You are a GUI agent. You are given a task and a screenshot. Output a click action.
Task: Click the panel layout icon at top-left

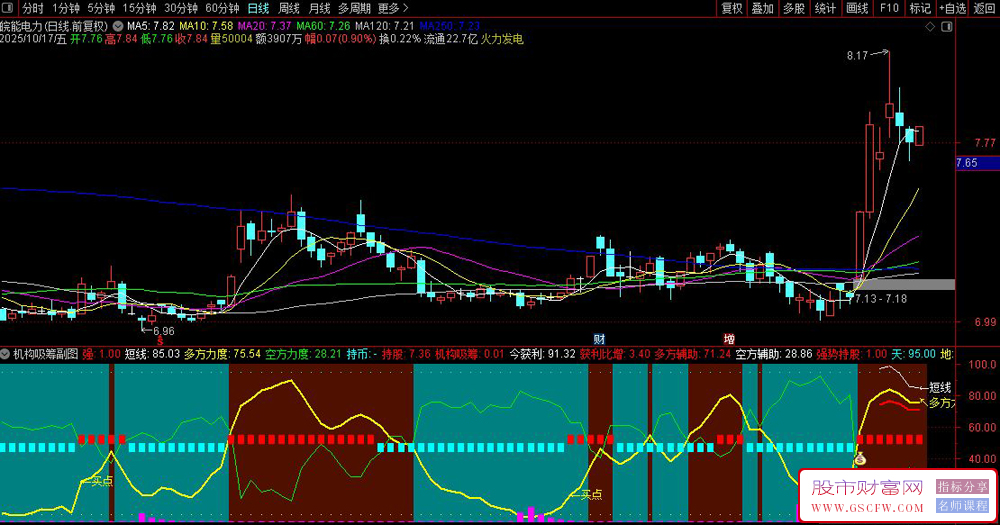(9, 8)
